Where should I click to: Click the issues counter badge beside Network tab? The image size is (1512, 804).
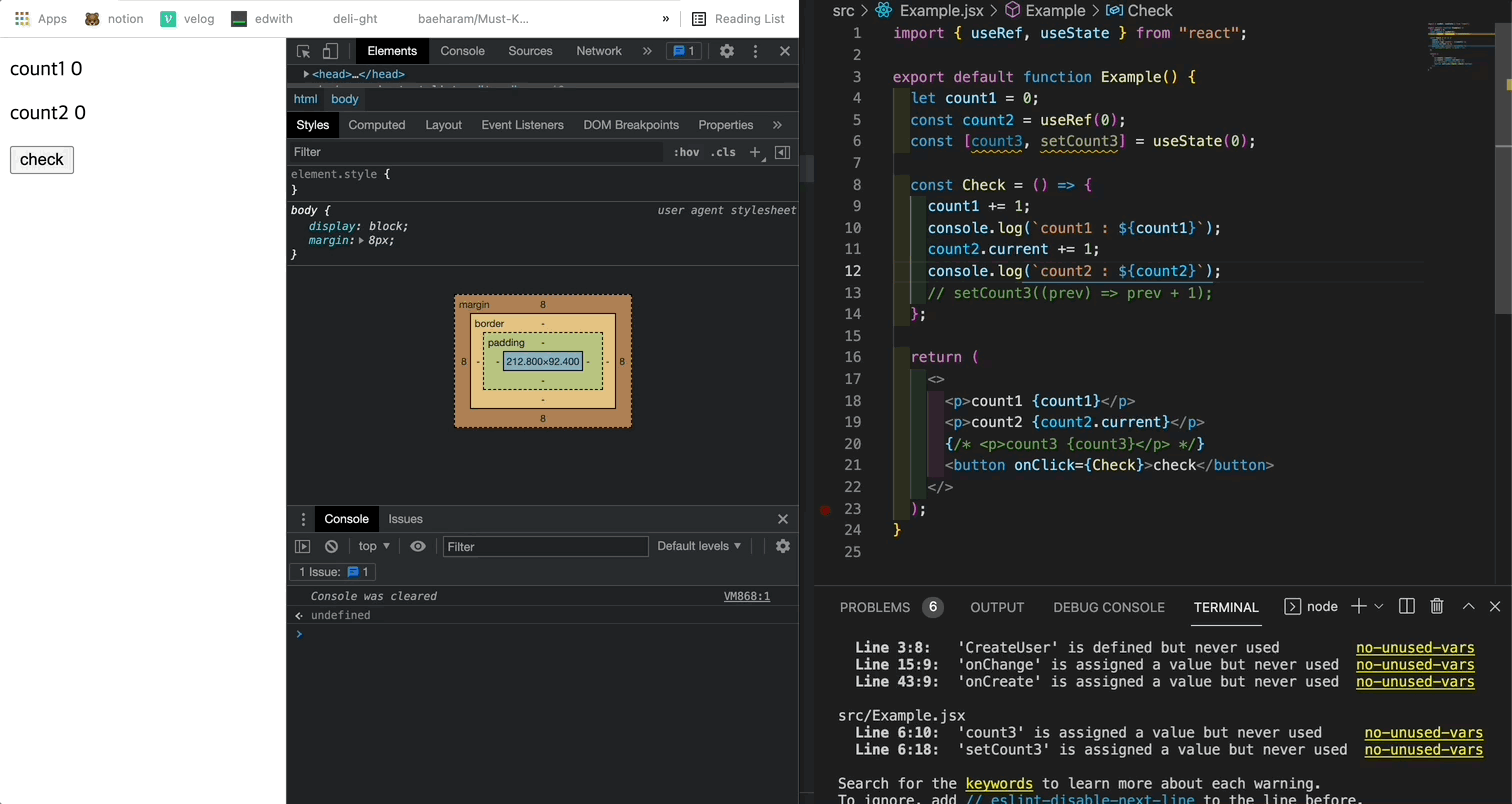(x=684, y=51)
